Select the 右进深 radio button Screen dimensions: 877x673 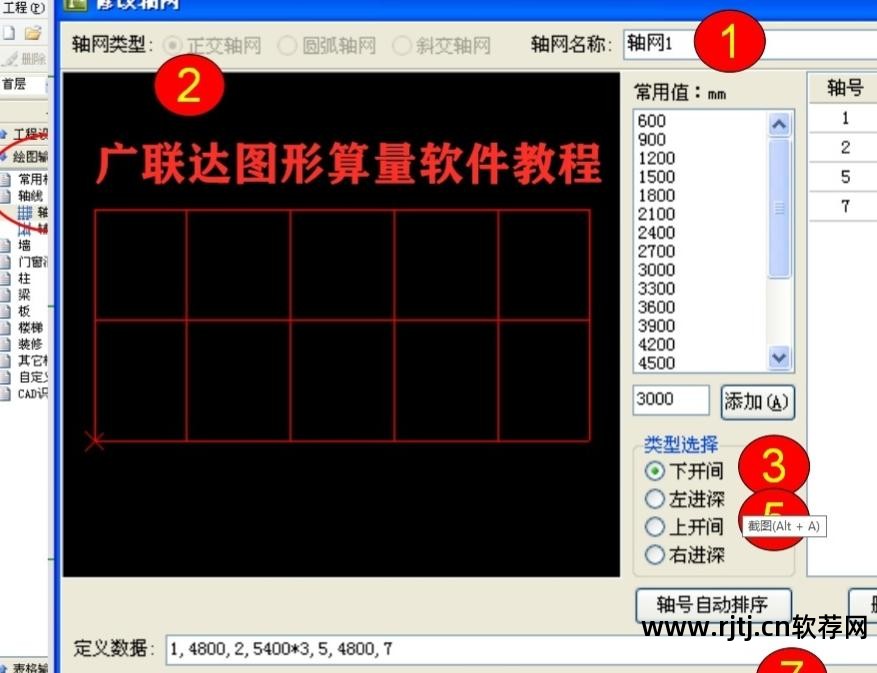[654, 555]
